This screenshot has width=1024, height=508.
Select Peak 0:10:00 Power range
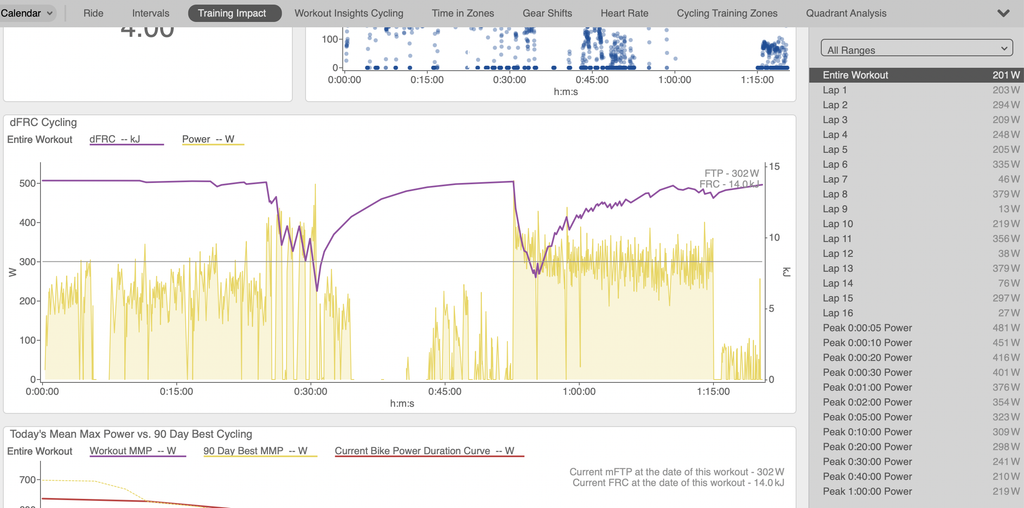(x=916, y=432)
